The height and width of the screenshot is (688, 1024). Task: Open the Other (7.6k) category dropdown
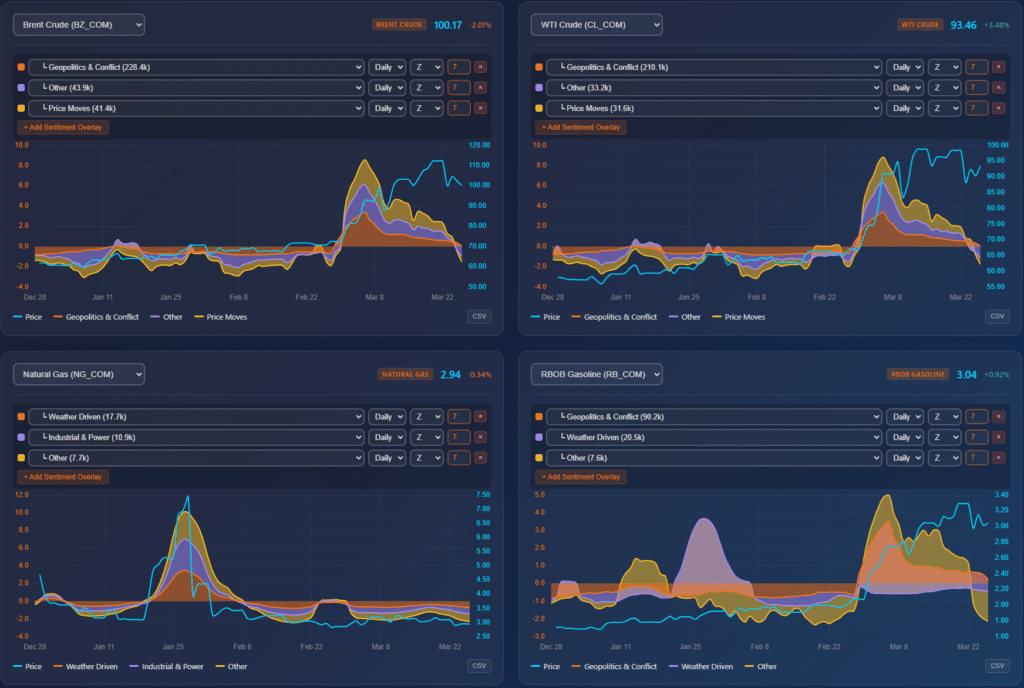pos(714,458)
